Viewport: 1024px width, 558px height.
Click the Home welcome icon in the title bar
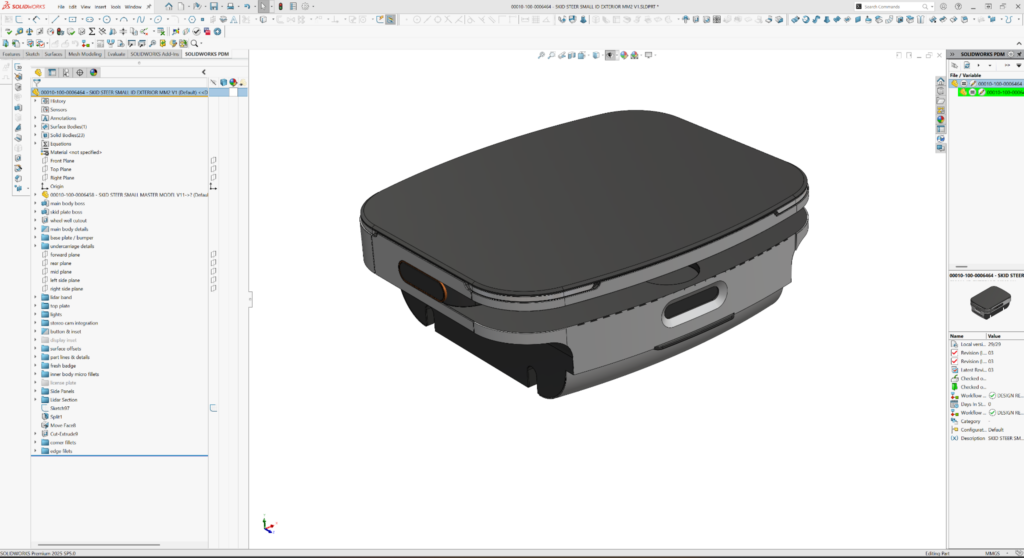pyautogui.click(x=168, y=7)
